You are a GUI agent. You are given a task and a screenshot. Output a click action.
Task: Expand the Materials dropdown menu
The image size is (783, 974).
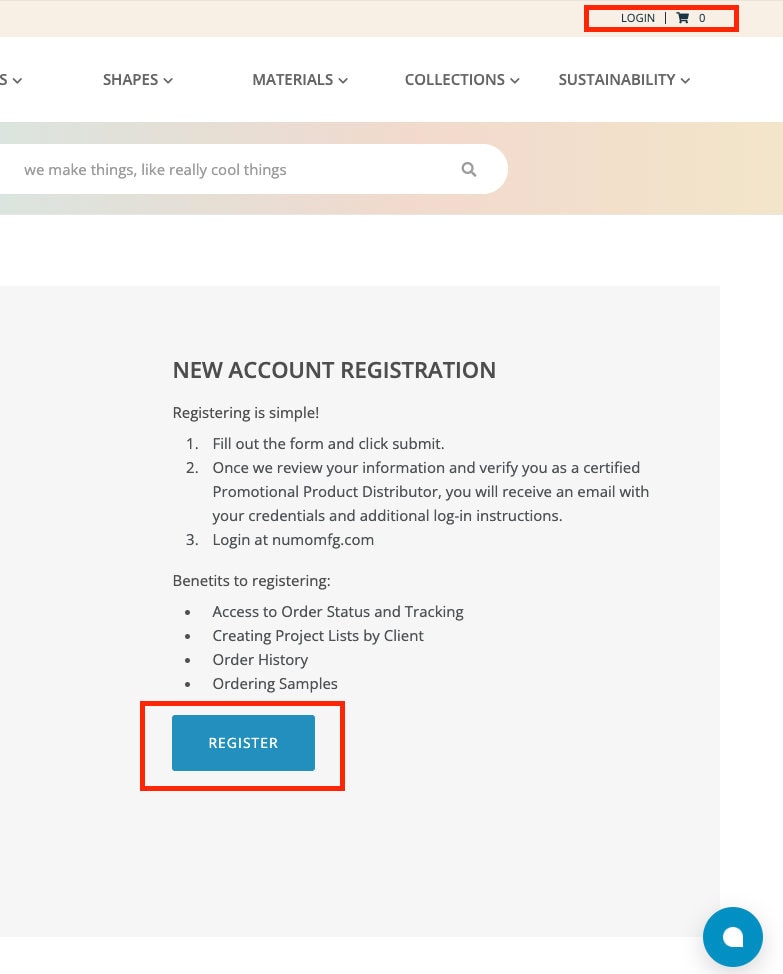click(300, 80)
